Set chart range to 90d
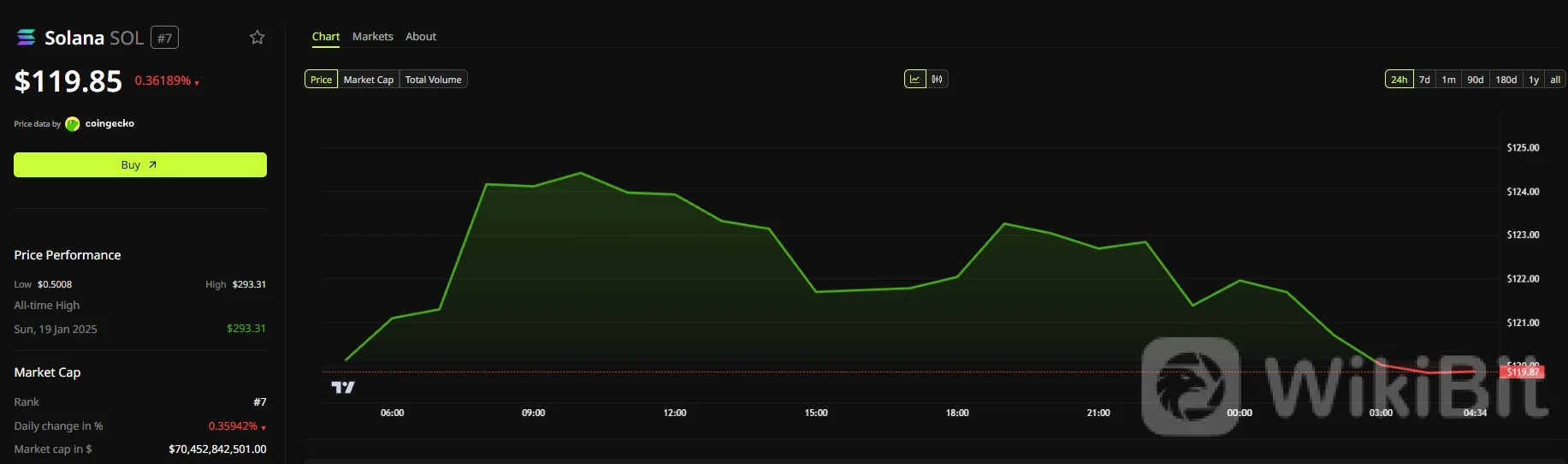Image resolution: width=1568 pixels, height=464 pixels. [1476, 79]
